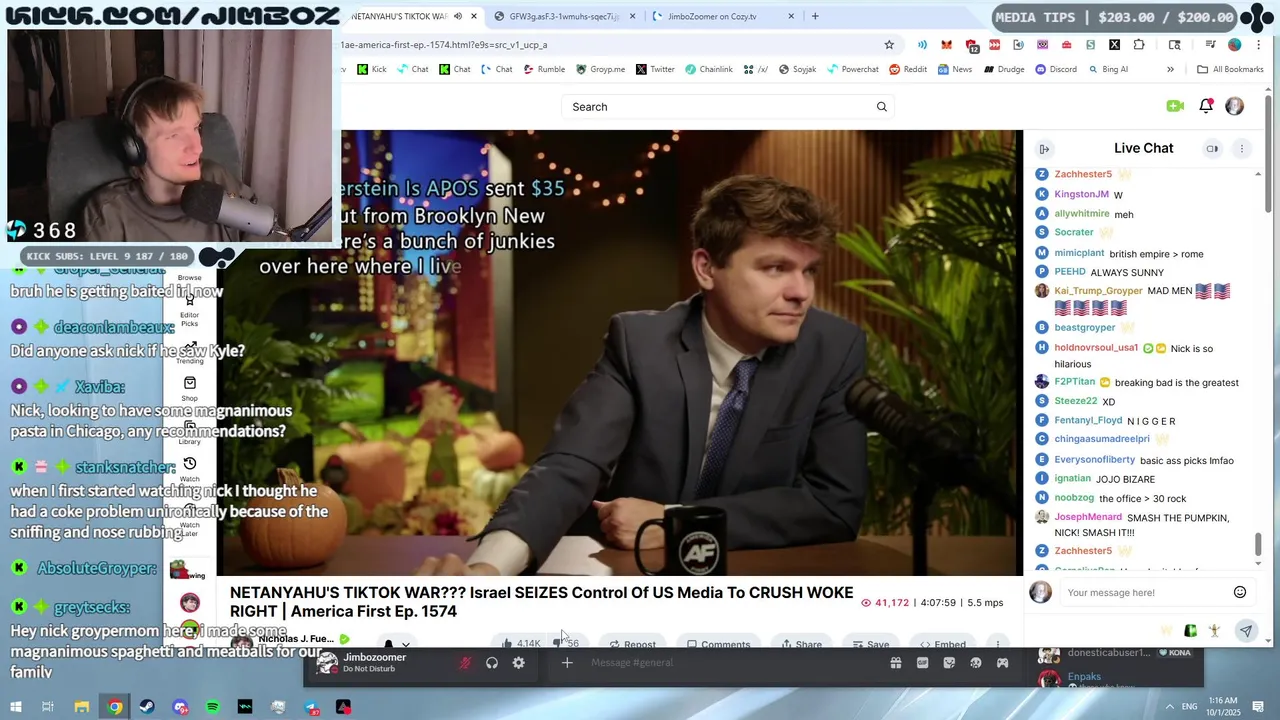Open Discord gift icon

(896, 663)
